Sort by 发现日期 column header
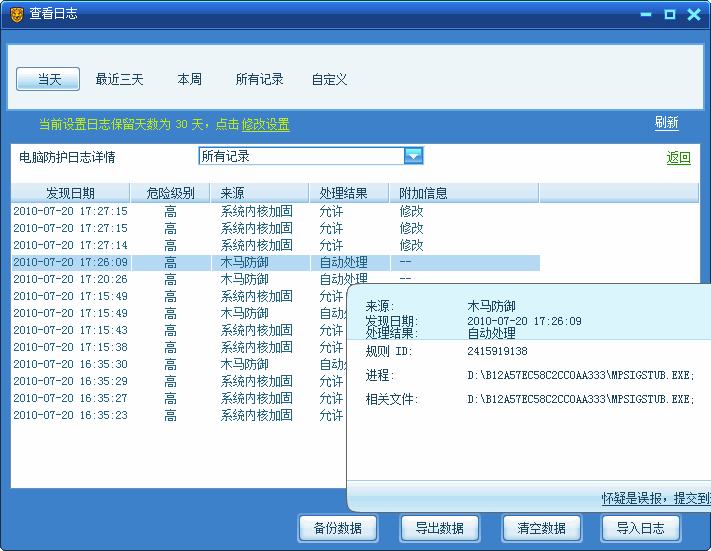The image size is (711, 551). point(70,193)
